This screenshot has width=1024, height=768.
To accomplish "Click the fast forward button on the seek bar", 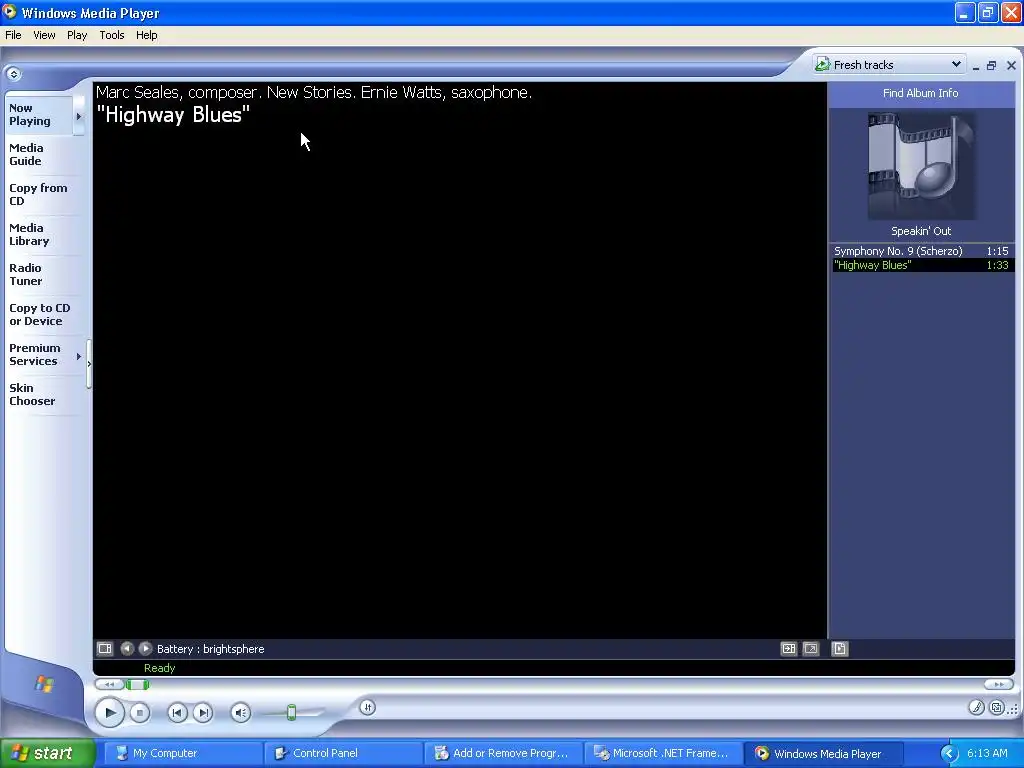I will click(999, 684).
